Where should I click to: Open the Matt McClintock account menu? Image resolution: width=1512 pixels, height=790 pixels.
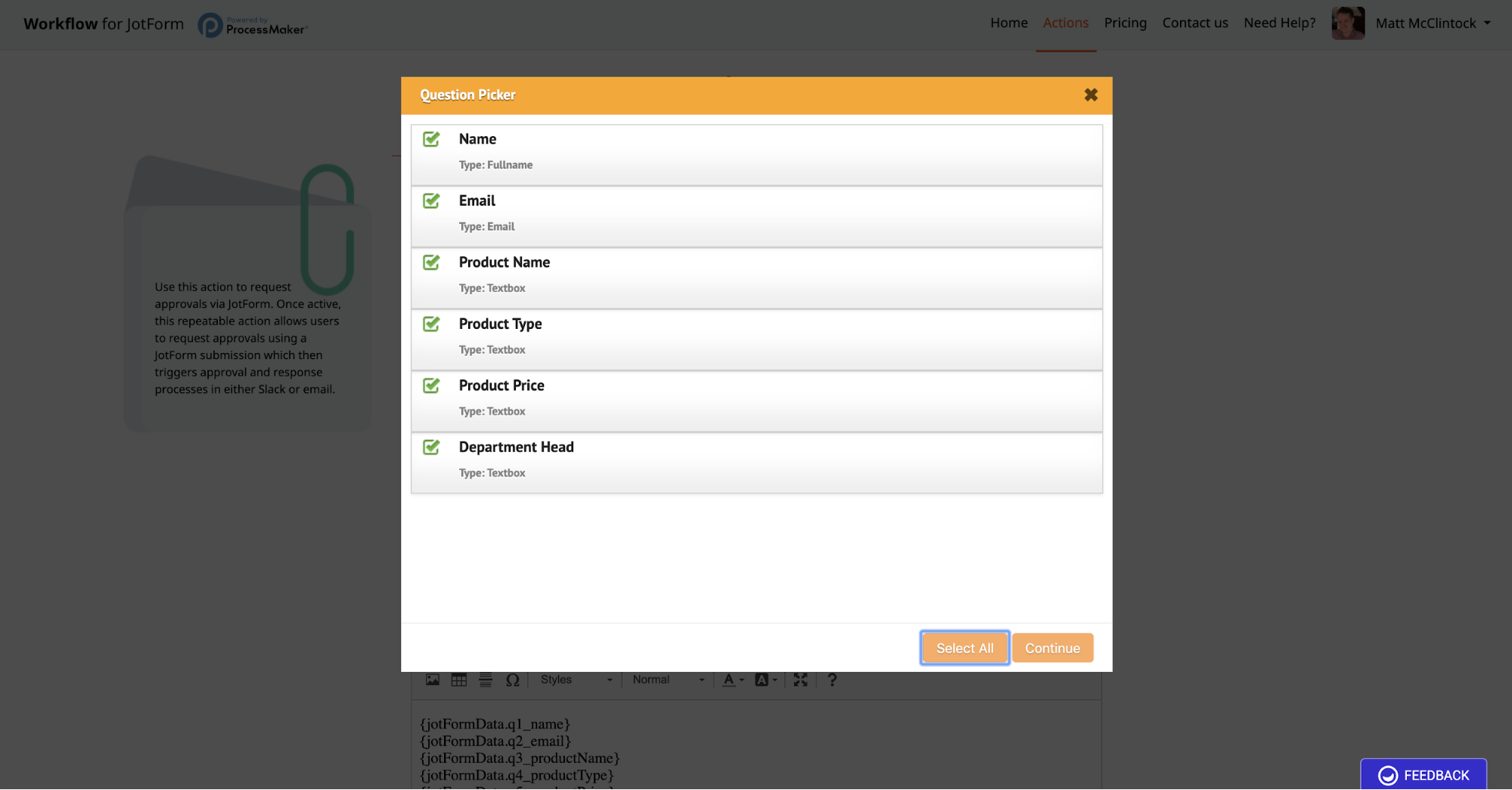click(x=1433, y=23)
